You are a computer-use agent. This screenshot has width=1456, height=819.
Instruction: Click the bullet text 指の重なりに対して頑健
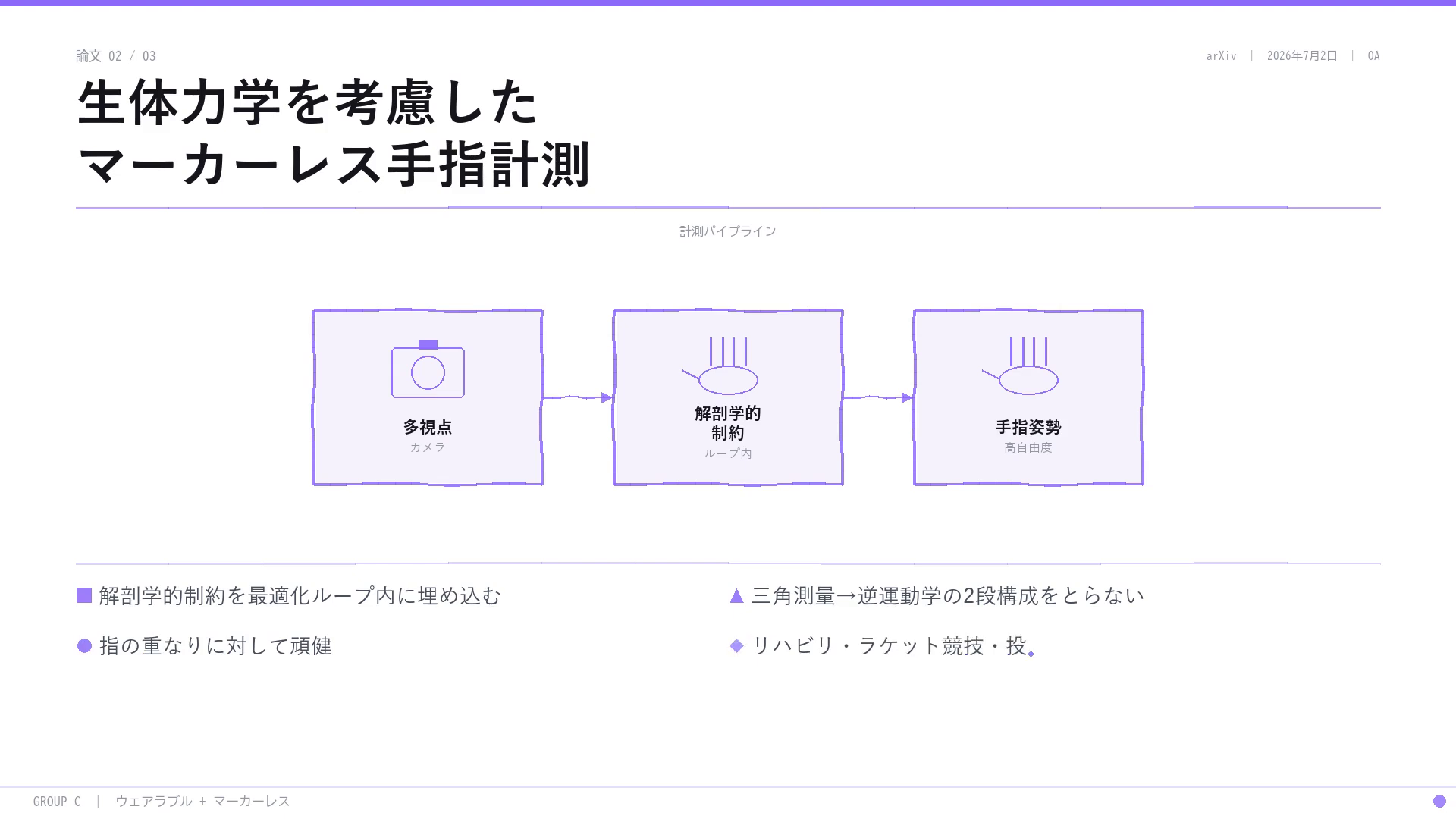pyautogui.click(x=215, y=645)
